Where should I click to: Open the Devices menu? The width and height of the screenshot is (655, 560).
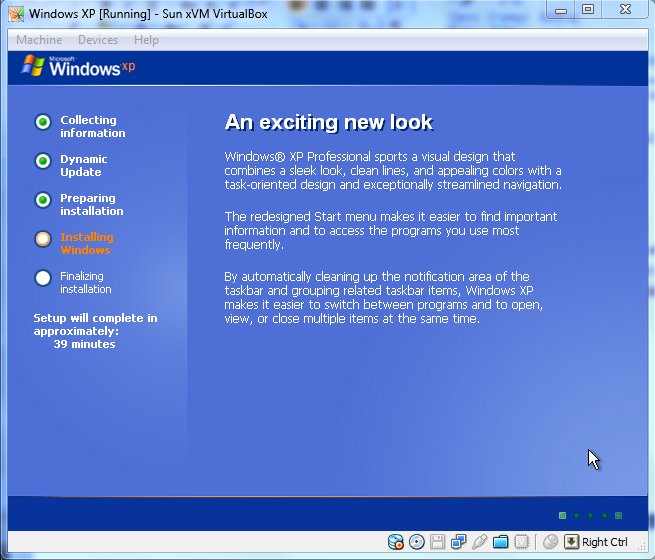[x=98, y=40]
